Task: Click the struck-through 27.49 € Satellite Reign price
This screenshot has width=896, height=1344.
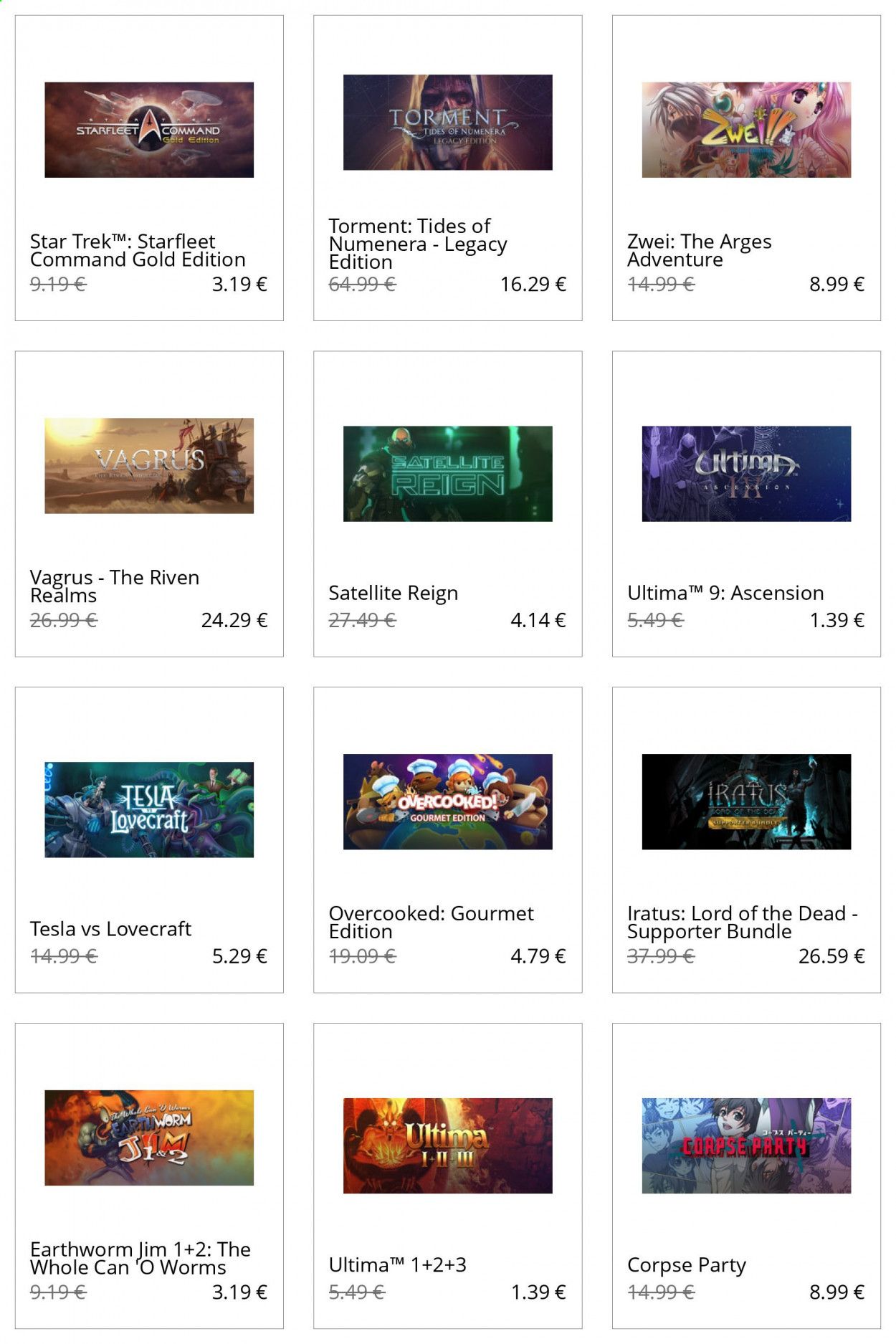Action: [363, 620]
